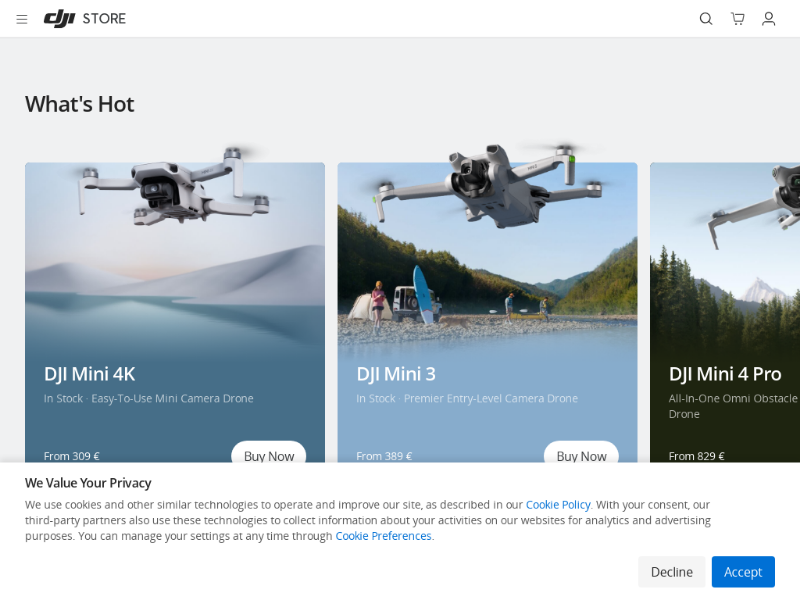
Task: Click the From 829 € price
Action: click(696, 456)
